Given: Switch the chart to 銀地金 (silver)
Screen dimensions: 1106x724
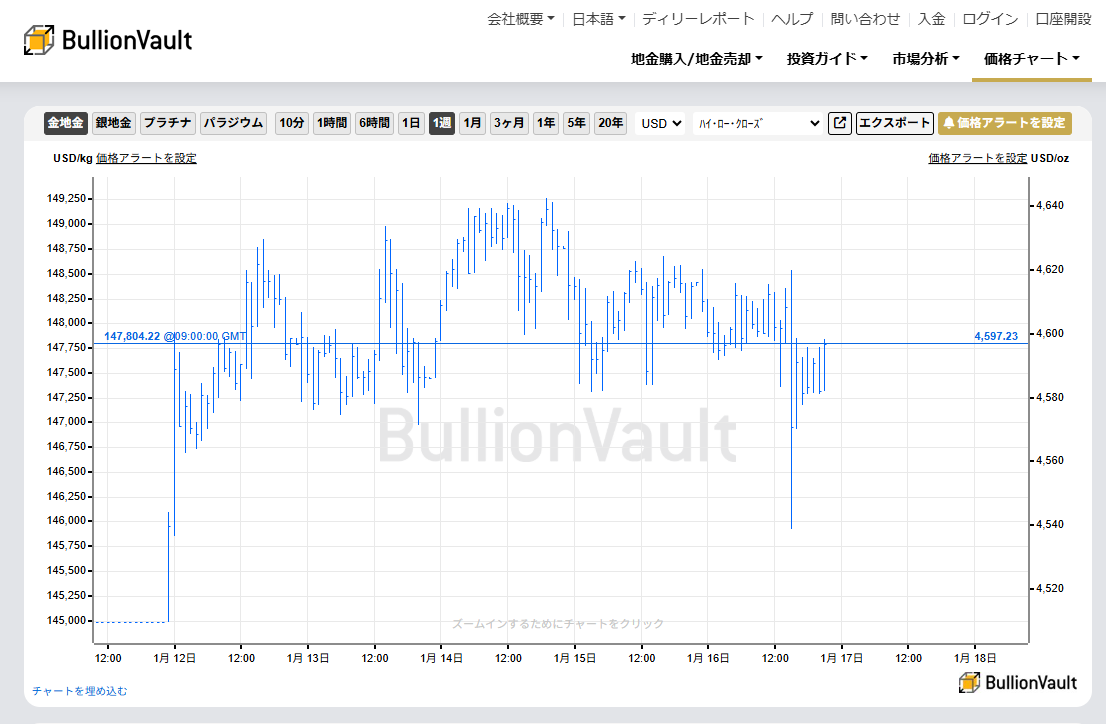Looking at the screenshot, I should 113,123.
